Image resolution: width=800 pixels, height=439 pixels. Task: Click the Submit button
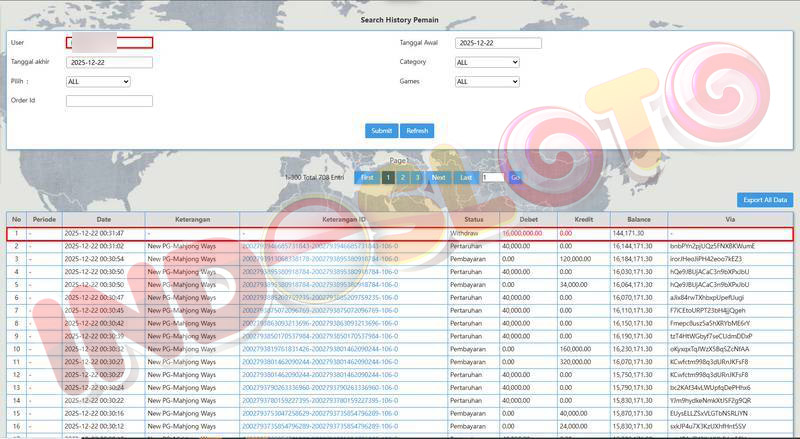coord(381,131)
